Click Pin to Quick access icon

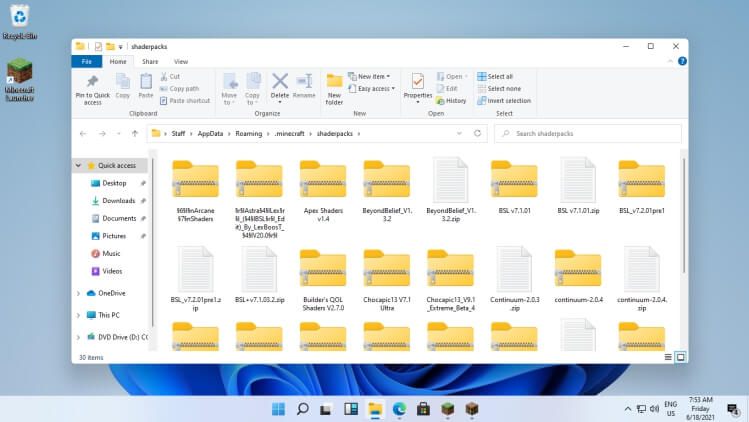click(92, 82)
